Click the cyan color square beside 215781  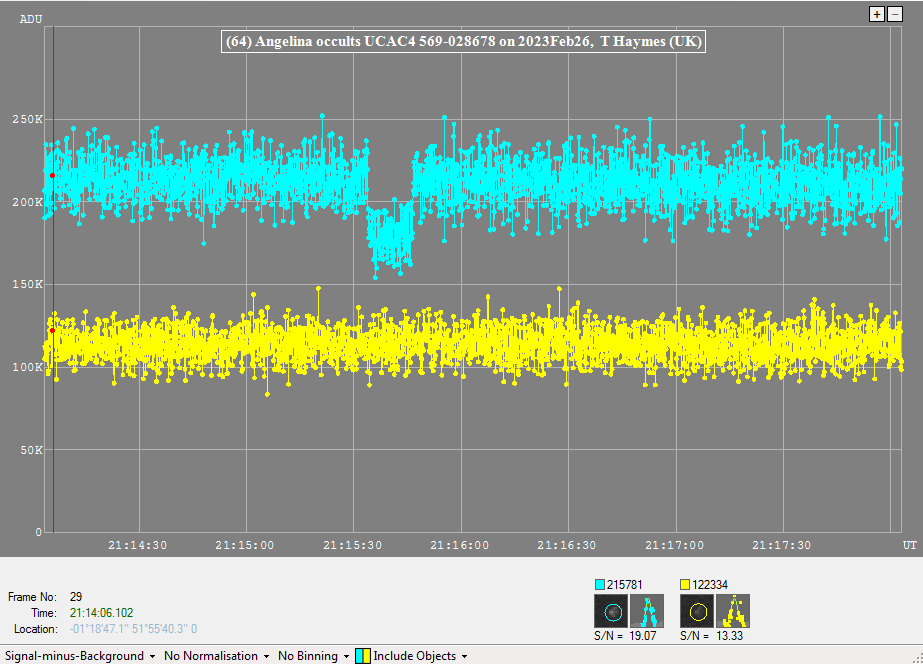pos(600,584)
